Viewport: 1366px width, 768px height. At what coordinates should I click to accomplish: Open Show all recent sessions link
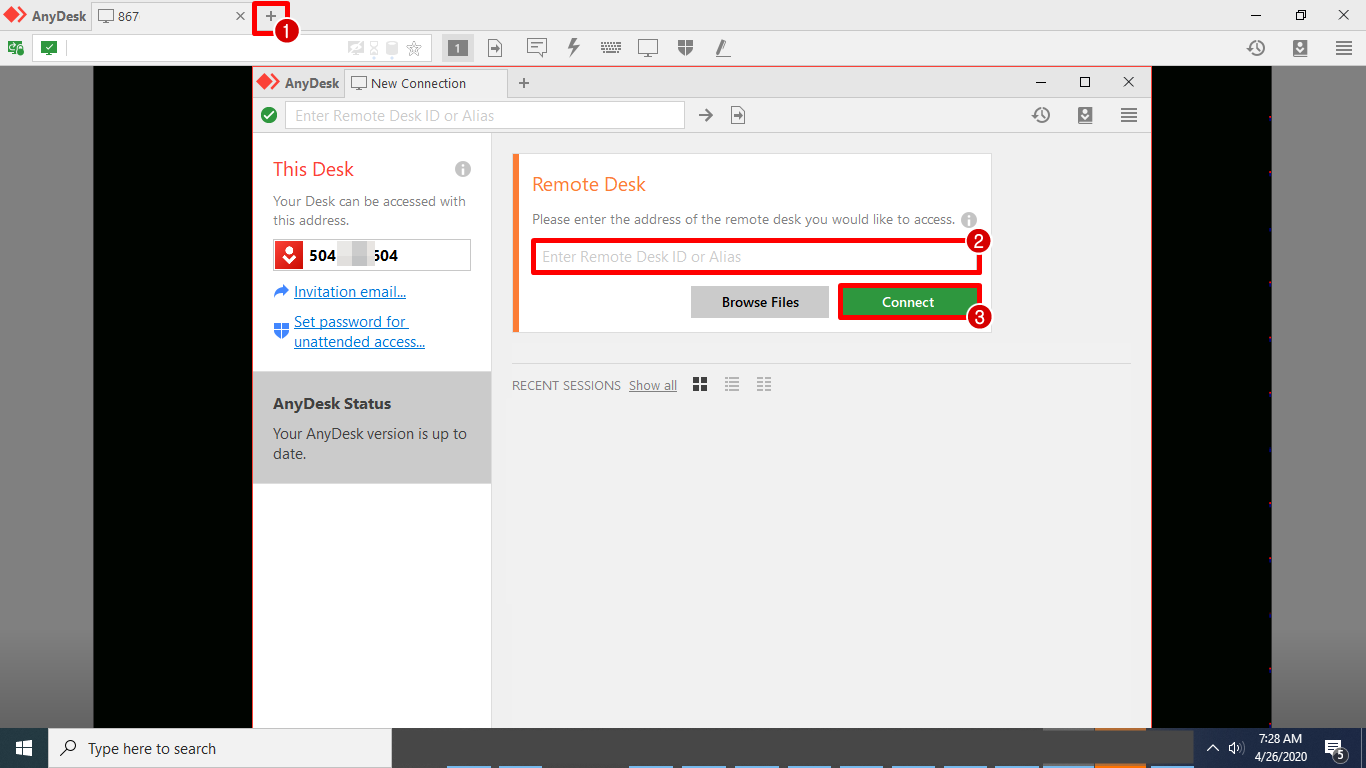653,386
